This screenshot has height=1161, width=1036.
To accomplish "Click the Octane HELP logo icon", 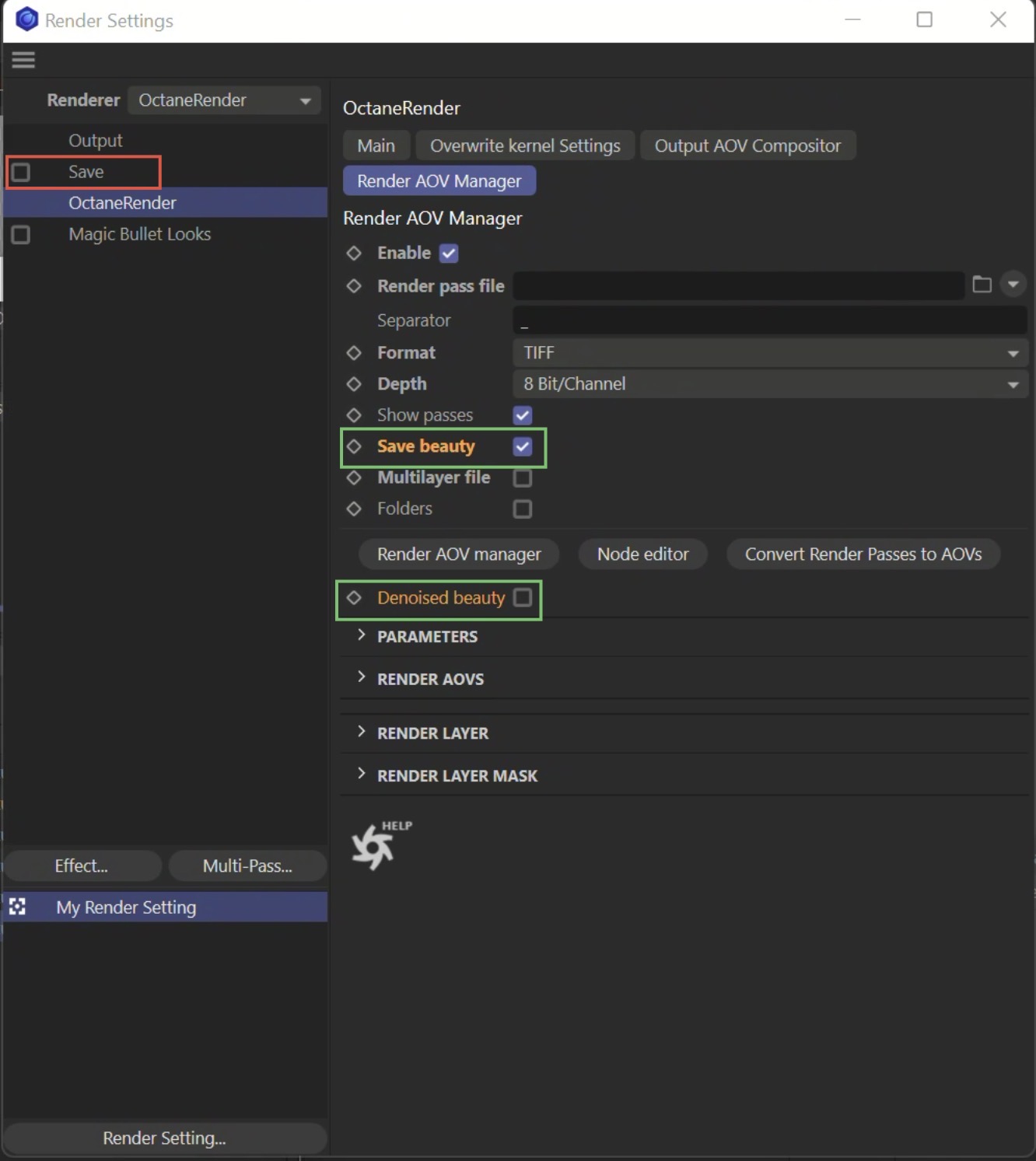I will click(380, 845).
